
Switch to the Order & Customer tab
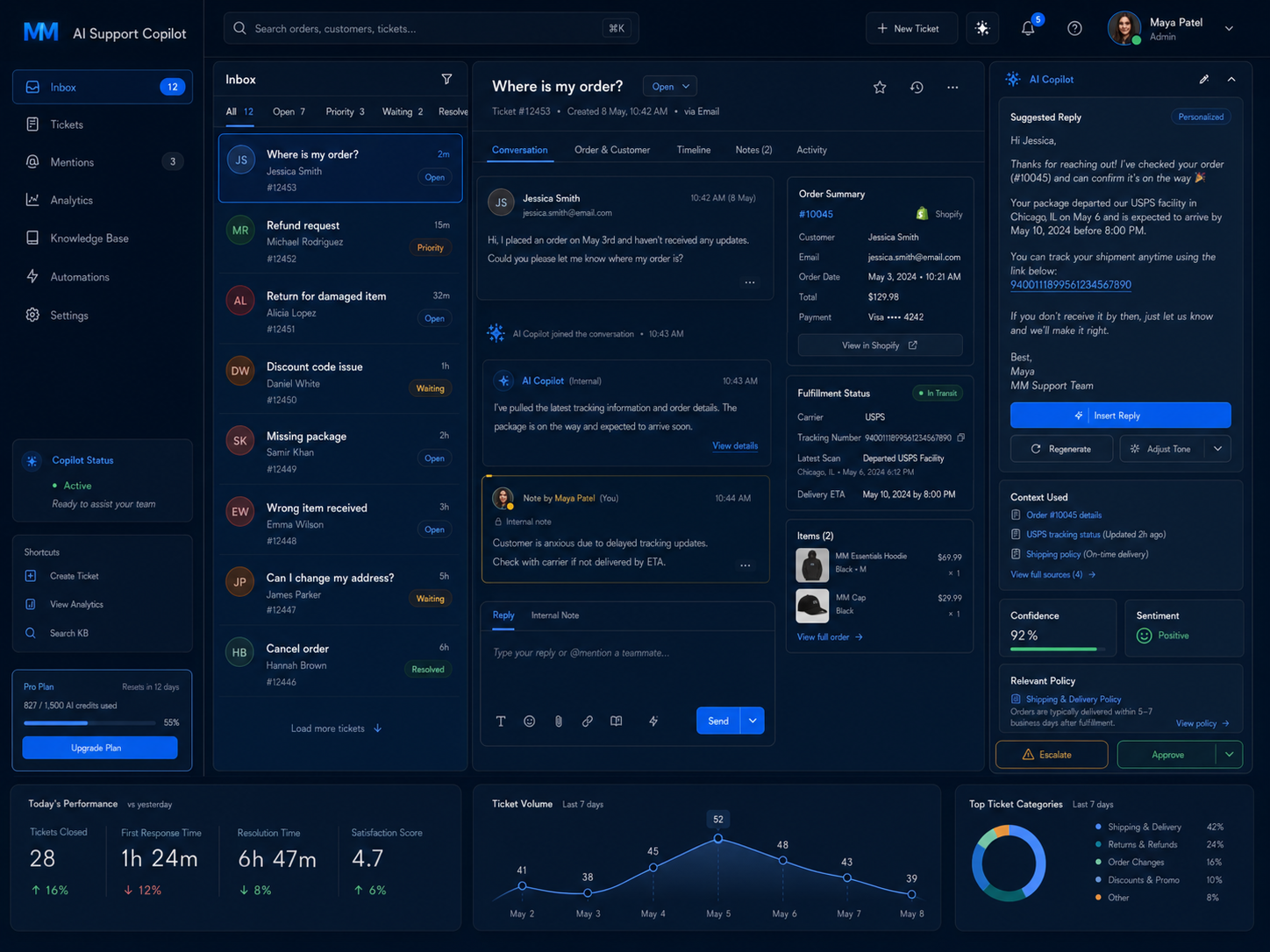612,150
